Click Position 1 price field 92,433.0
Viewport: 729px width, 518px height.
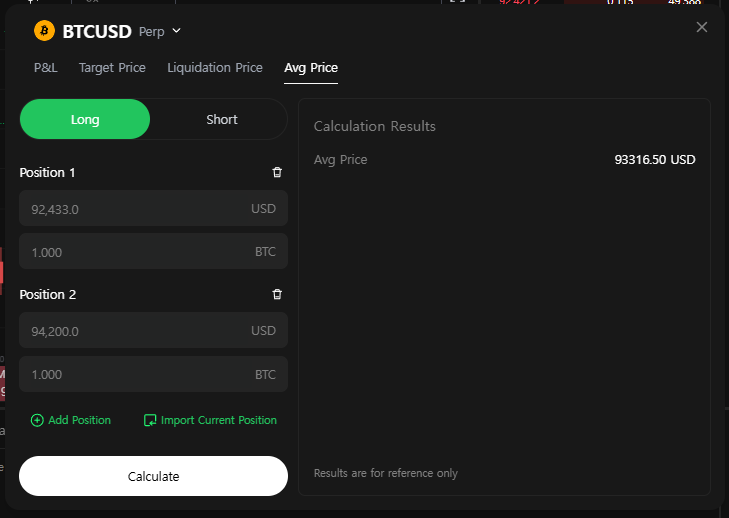pyautogui.click(x=153, y=208)
